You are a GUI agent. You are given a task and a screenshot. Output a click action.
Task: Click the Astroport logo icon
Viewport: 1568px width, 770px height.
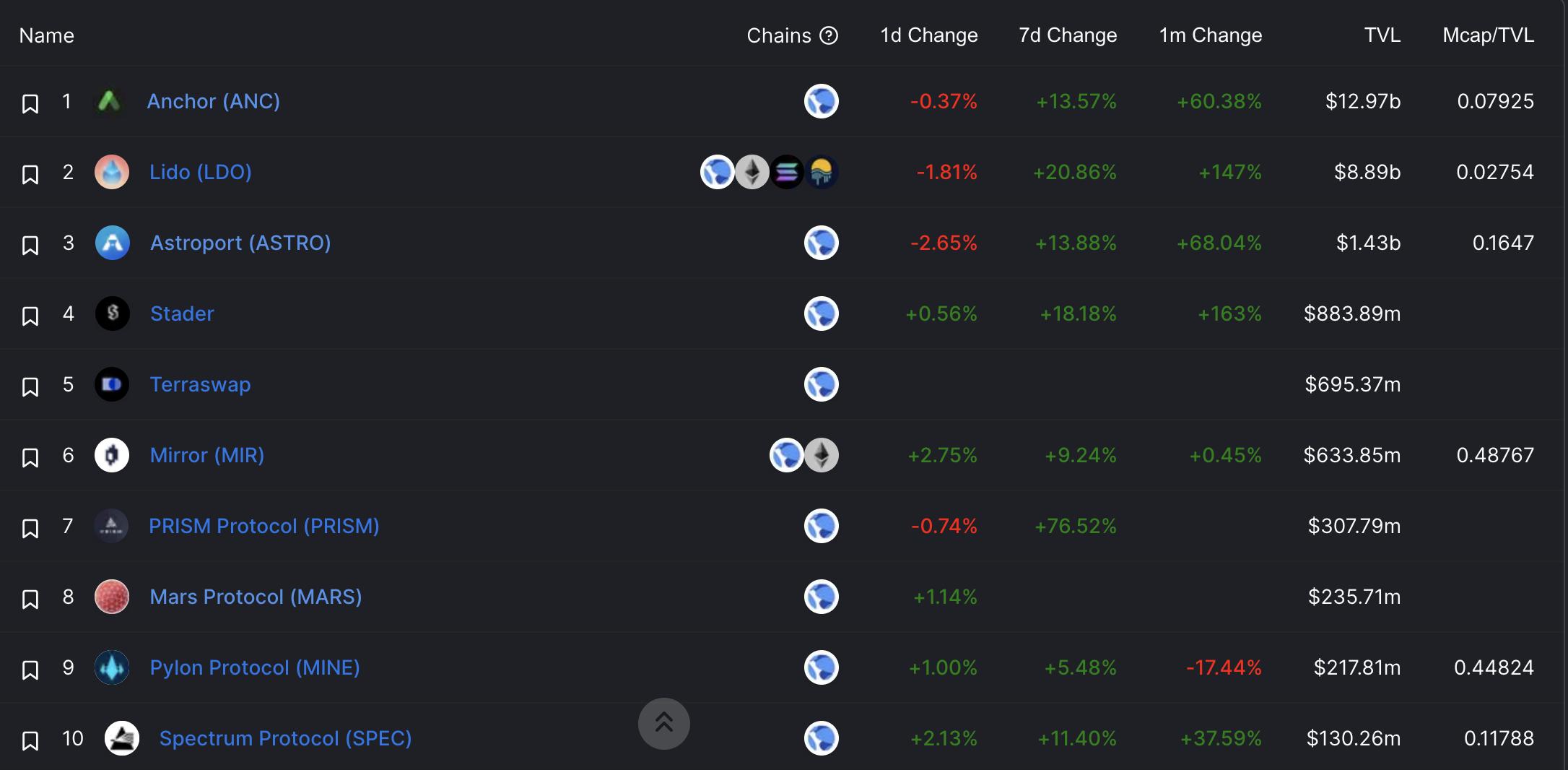113,243
